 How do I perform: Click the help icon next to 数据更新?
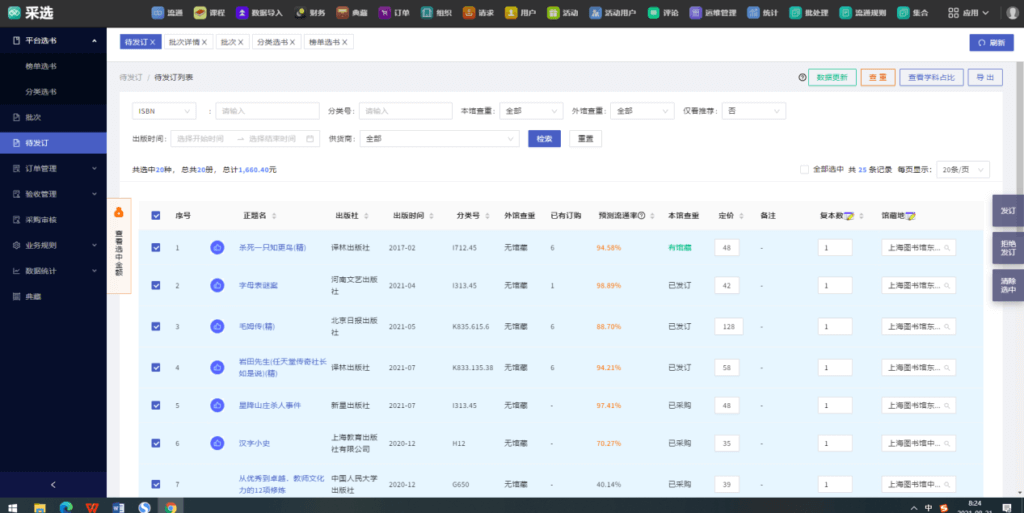click(802, 77)
